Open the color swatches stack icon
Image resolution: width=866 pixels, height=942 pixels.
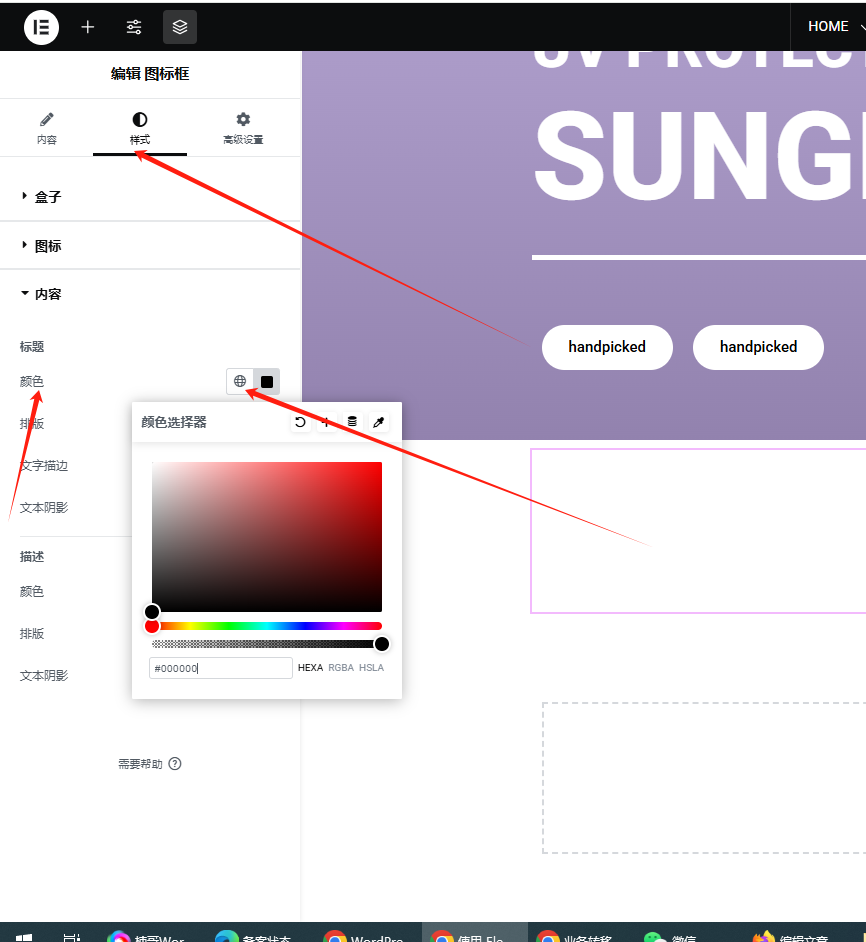point(352,423)
